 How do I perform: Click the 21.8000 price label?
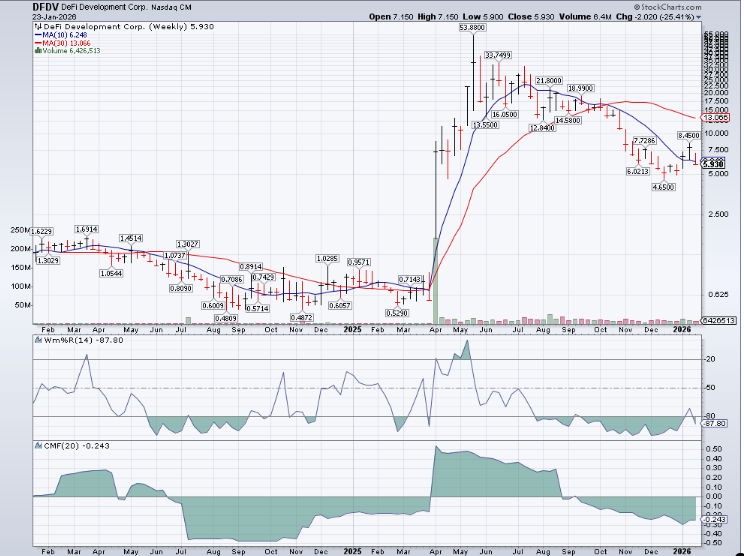click(x=549, y=79)
